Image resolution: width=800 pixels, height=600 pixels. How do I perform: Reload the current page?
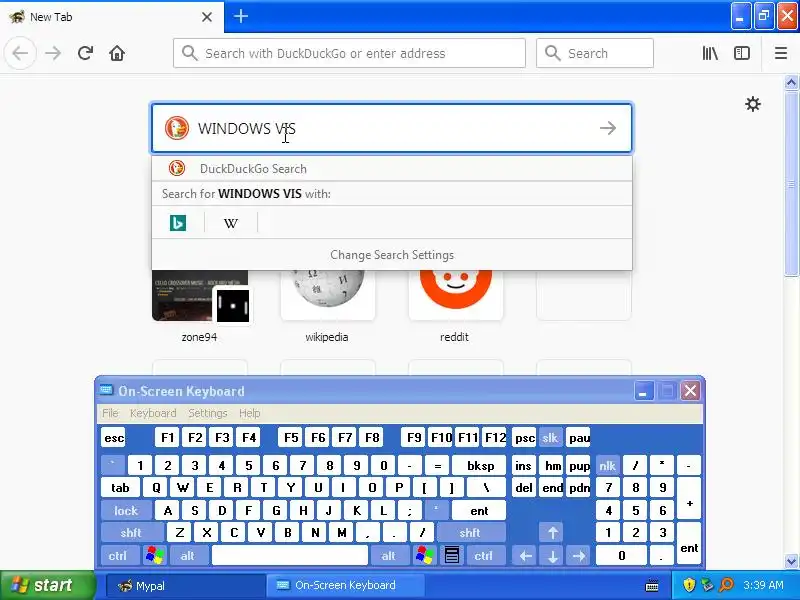[85, 53]
